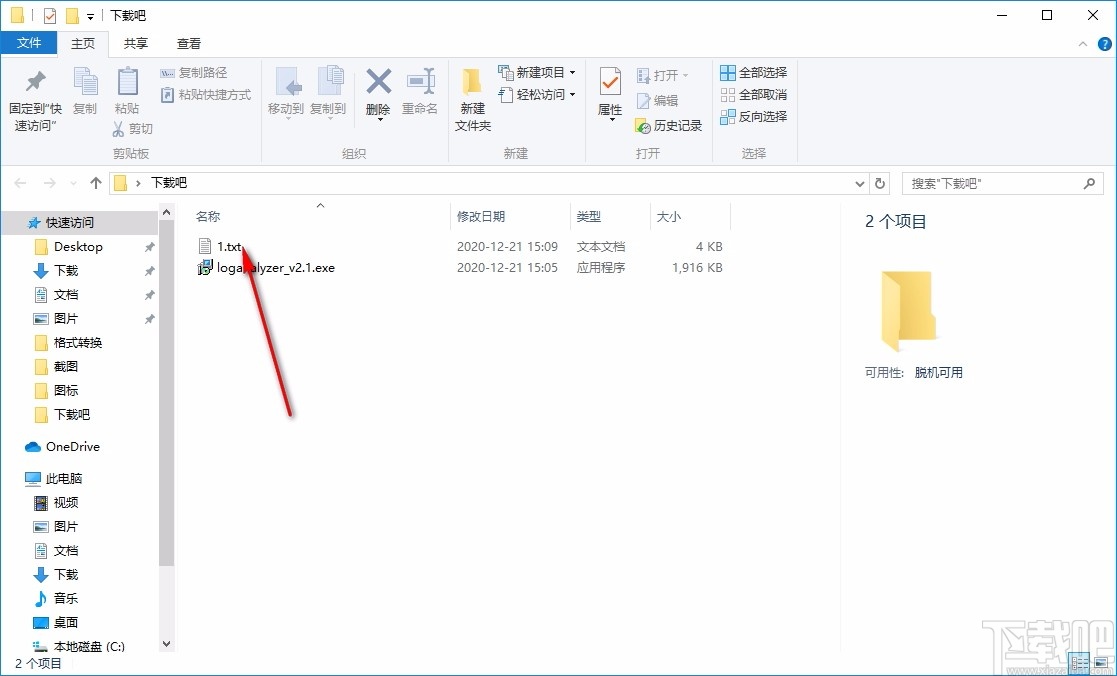The width and height of the screenshot is (1117, 676).
Task: Switch to the 查看 (View) tab
Action: click(189, 43)
